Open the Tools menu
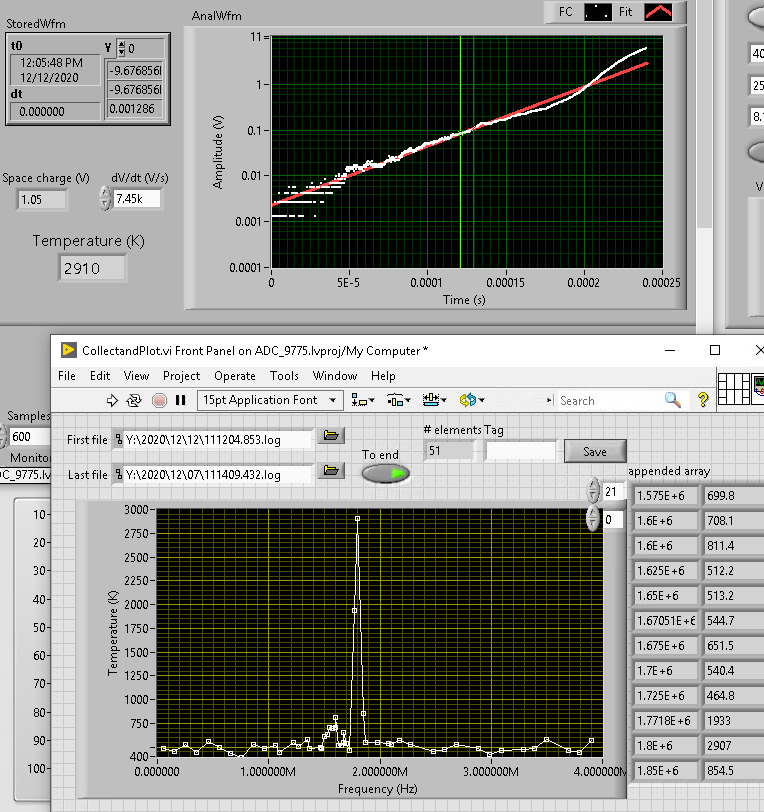 (x=284, y=376)
